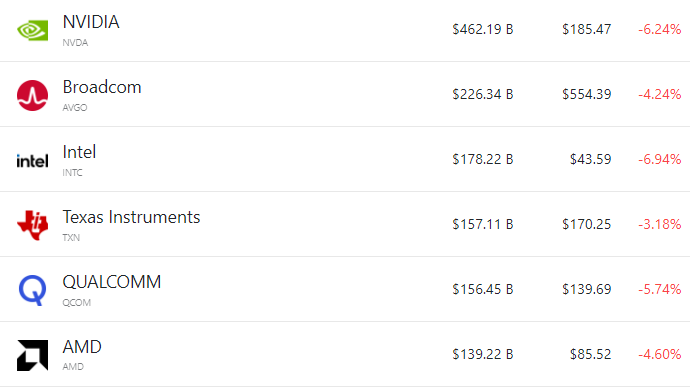This screenshot has width=690, height=389.
Task: Click NVIDIA's $462.19 B market cap
Action: (483, 29)
